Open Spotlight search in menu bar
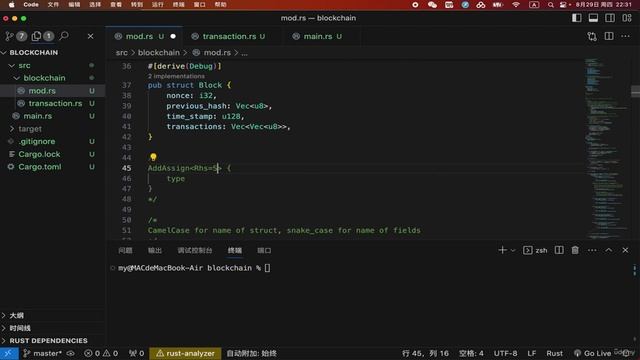 click(551, 5)
